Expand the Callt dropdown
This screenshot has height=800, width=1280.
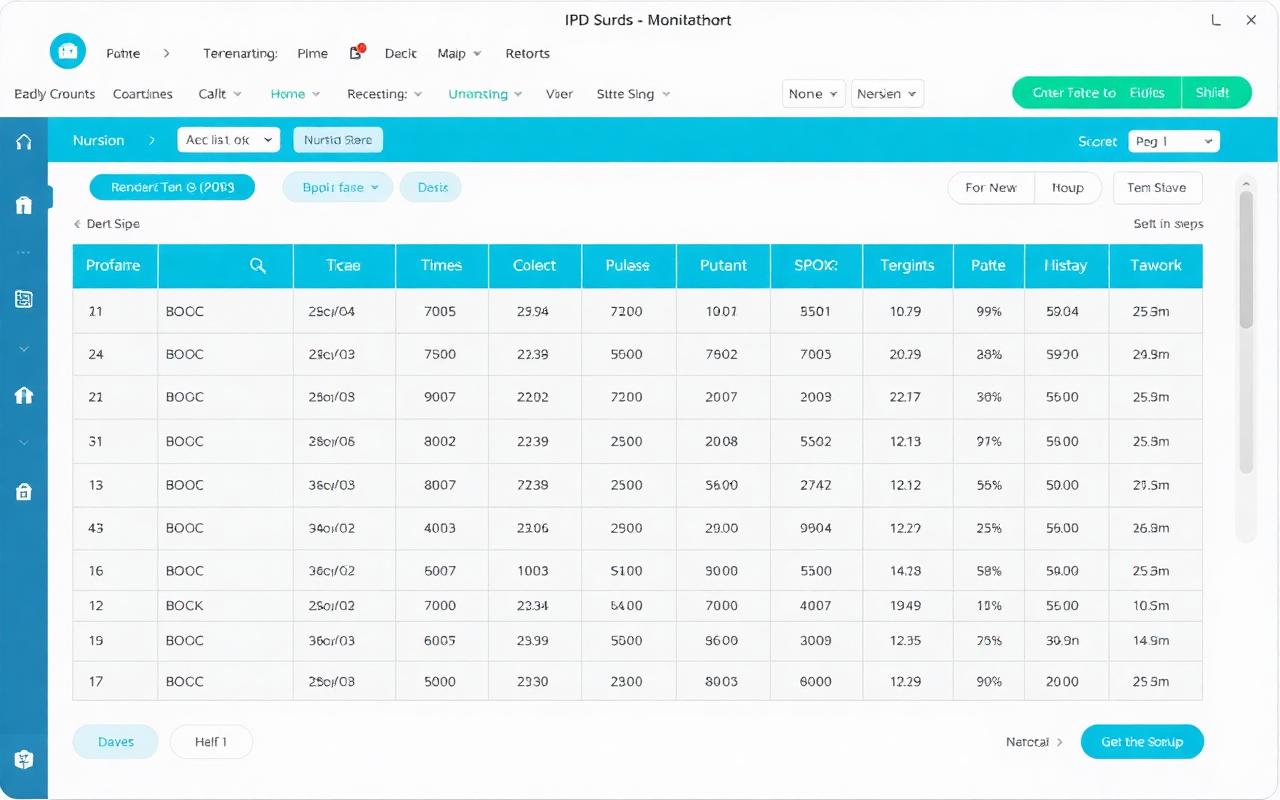220,94
